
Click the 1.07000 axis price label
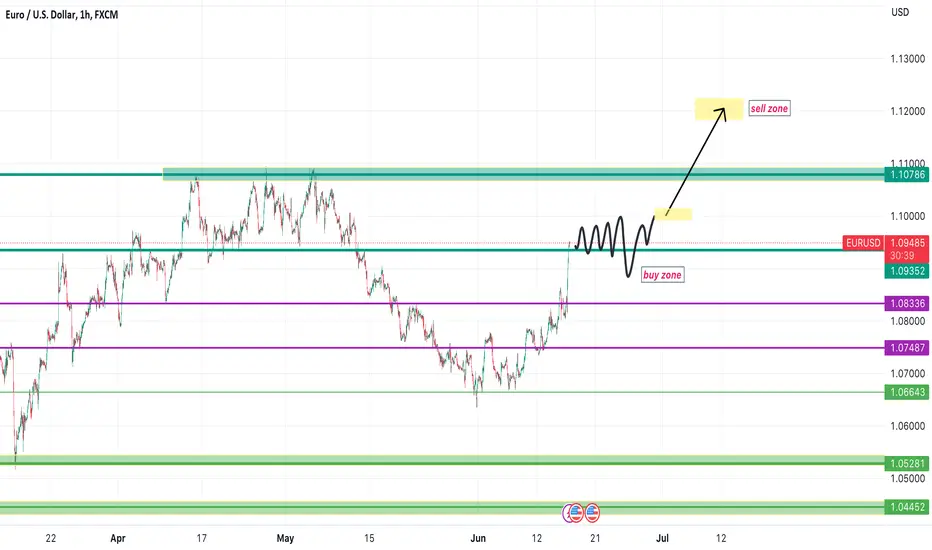(907, 373)
